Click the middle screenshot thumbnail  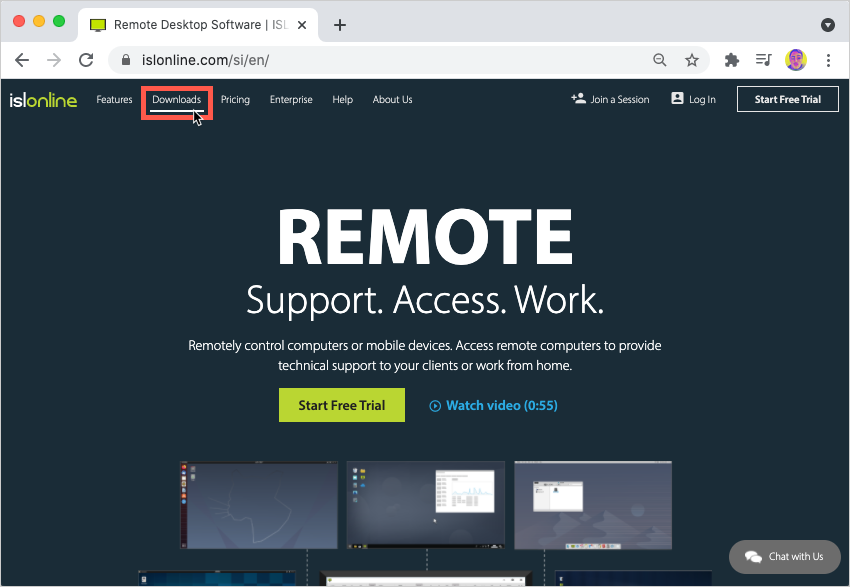[425, 505]
